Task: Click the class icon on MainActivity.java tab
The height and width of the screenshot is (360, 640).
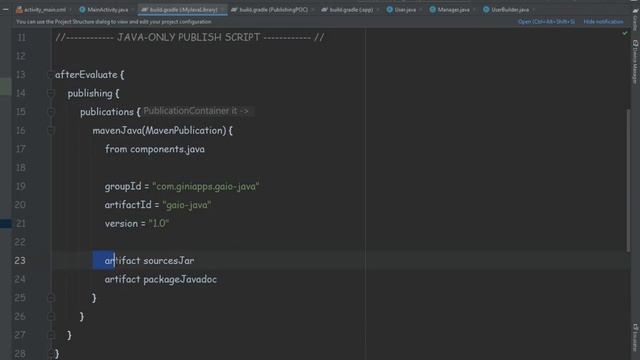Action: [82, 9]
